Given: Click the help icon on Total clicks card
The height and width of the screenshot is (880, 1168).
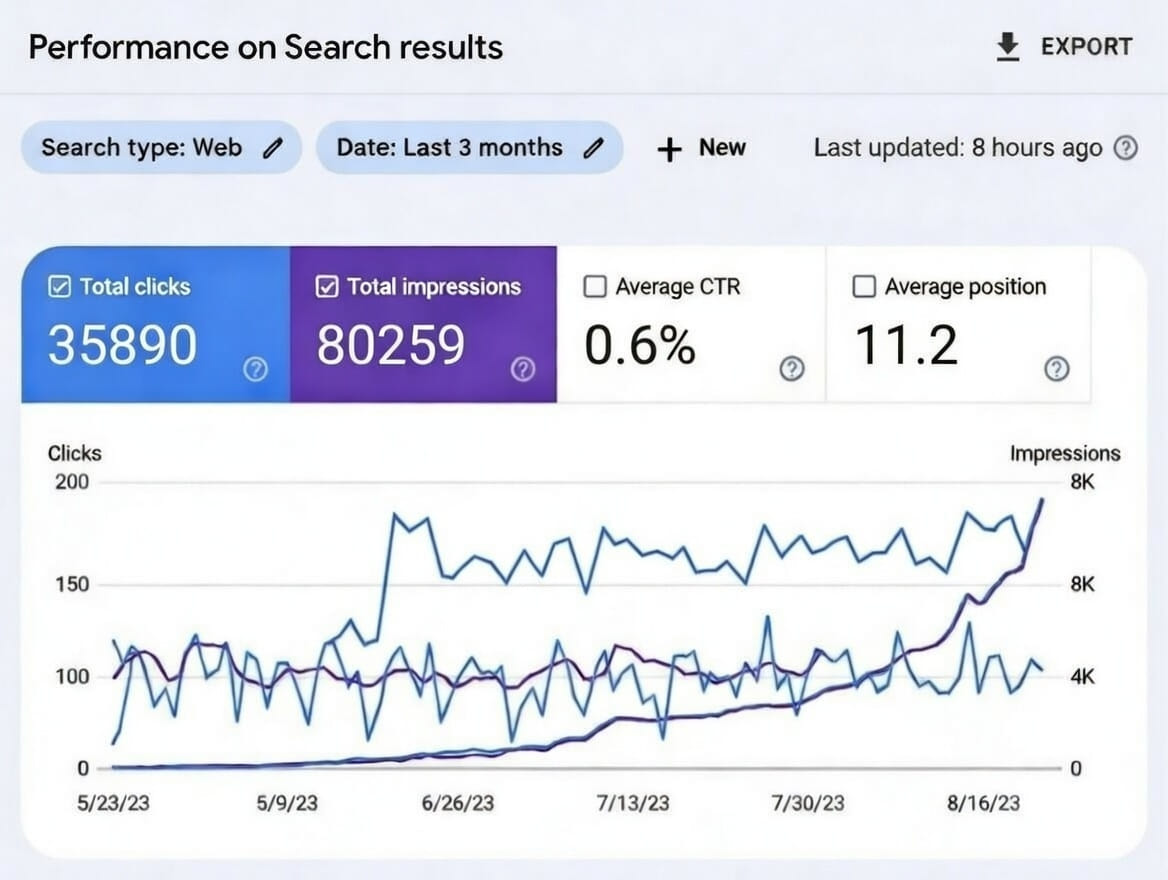Looking at the screenshot, I should (254, 369).
